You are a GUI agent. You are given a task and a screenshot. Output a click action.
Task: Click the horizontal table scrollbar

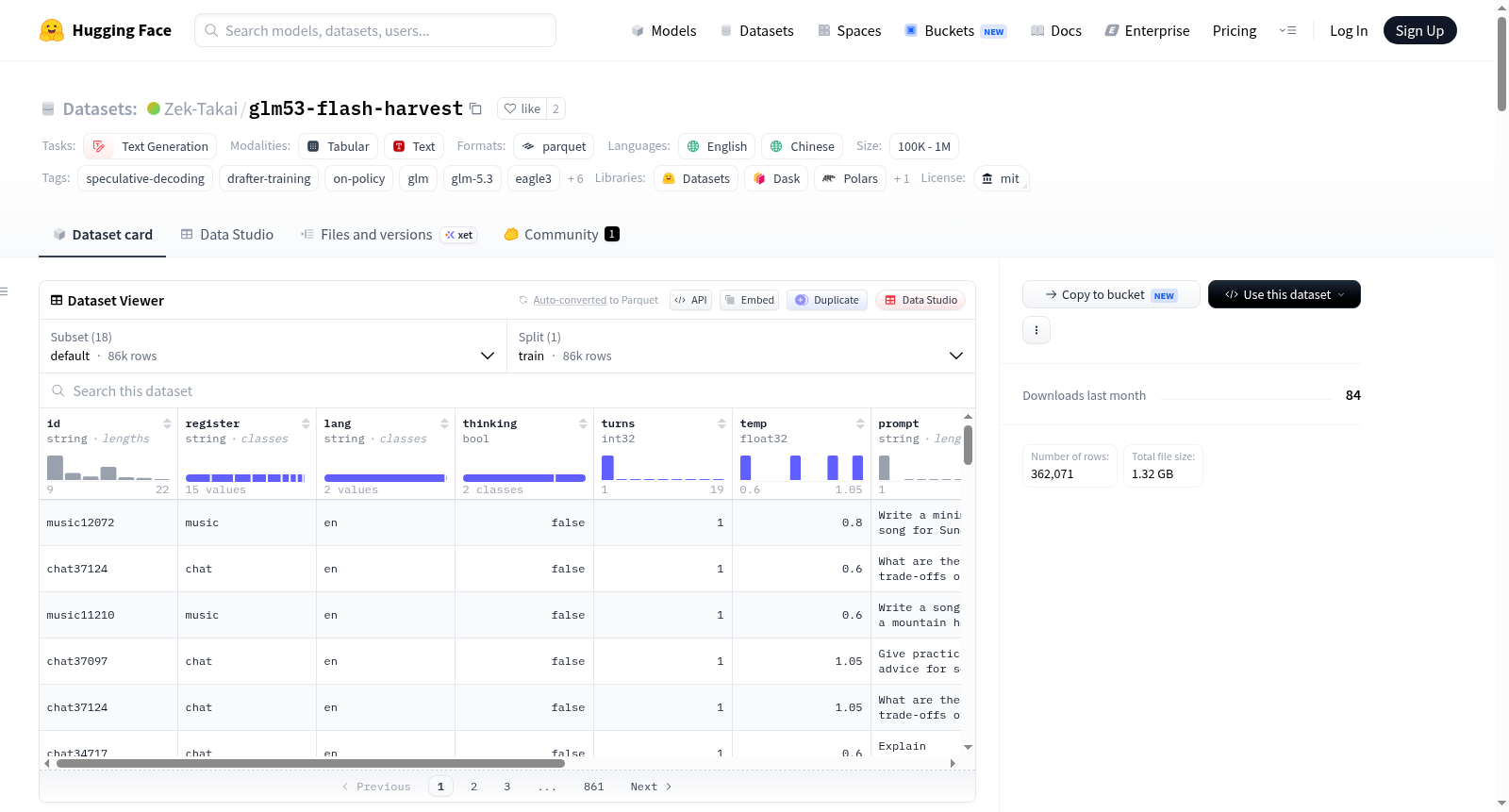pyautogui.click(x=310, y=763)
